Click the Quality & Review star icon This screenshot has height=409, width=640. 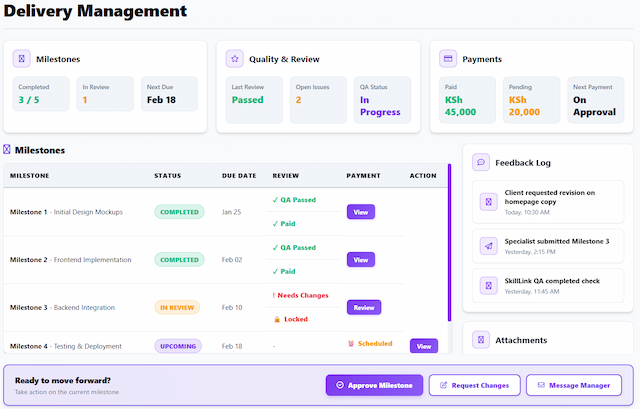point(235,59)
